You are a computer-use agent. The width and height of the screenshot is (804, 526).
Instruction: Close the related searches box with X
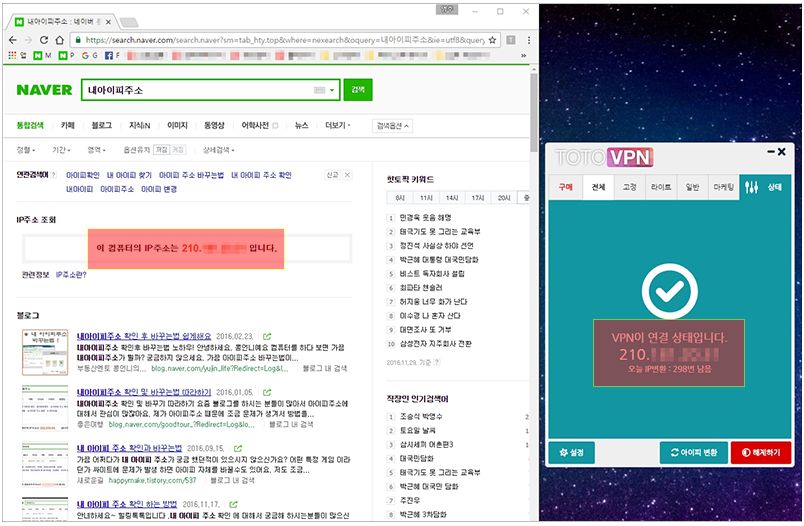347,175
